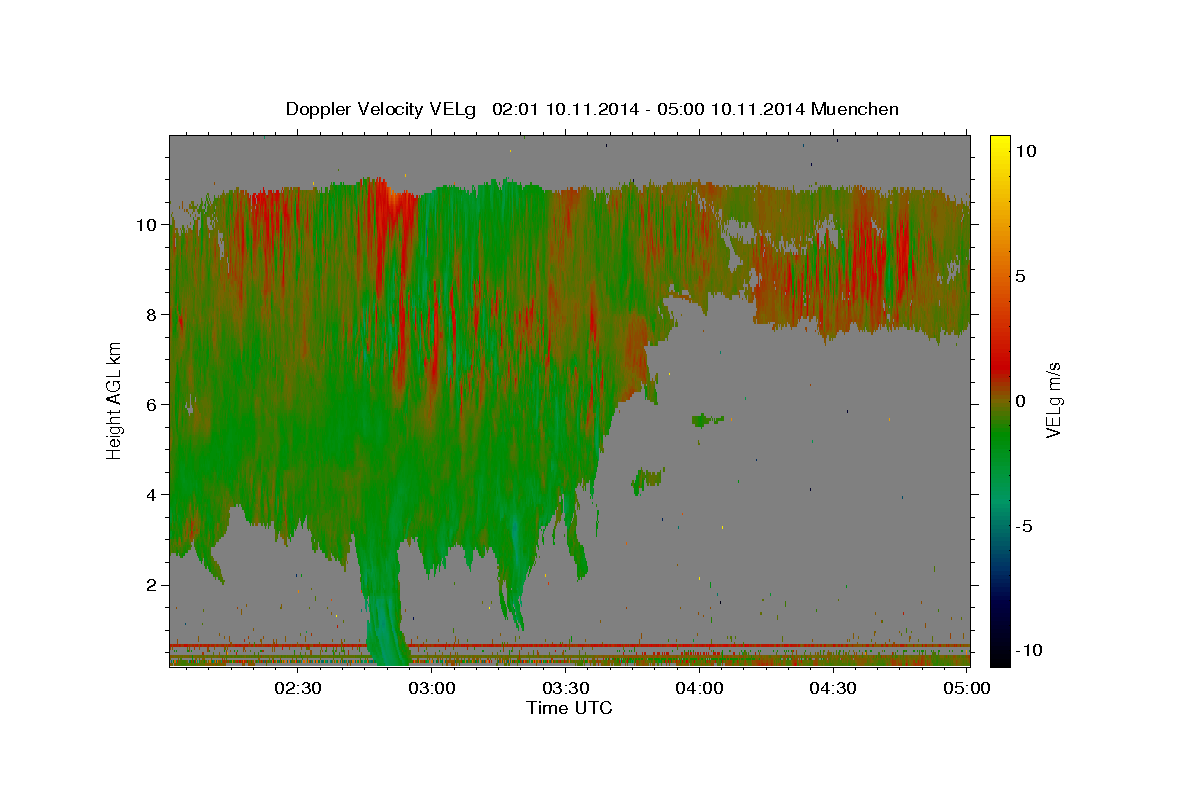Select the 03:30 time tick label

point(566,688)
